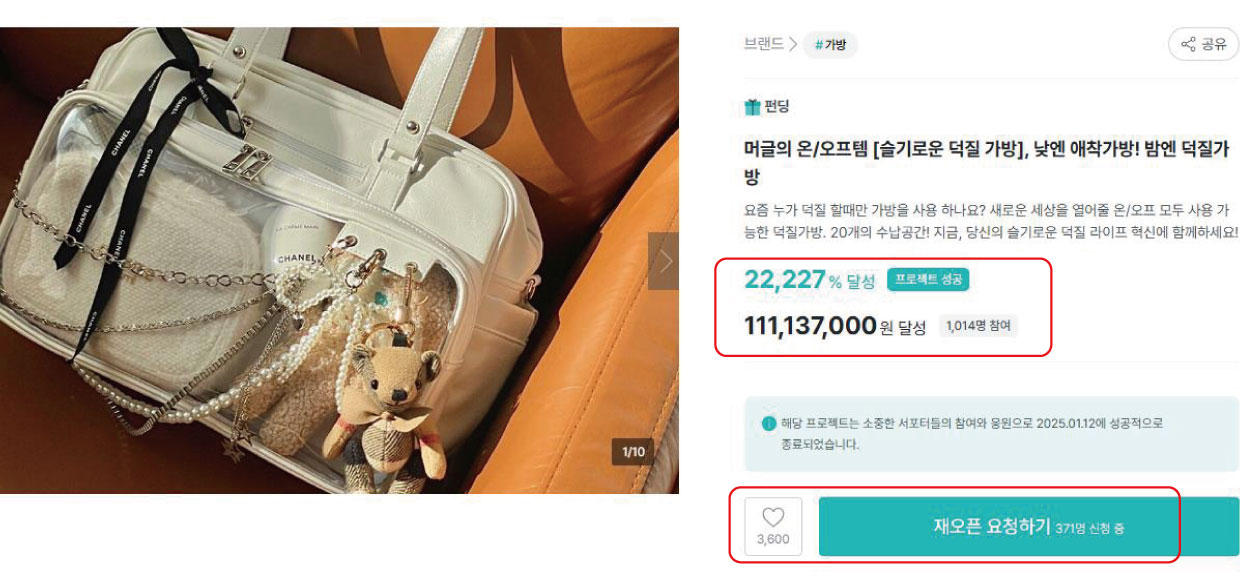This screenshot has width=1240, height=578.
Task: Click the share icon in 공유 button
Action: tap(1188, 45)
